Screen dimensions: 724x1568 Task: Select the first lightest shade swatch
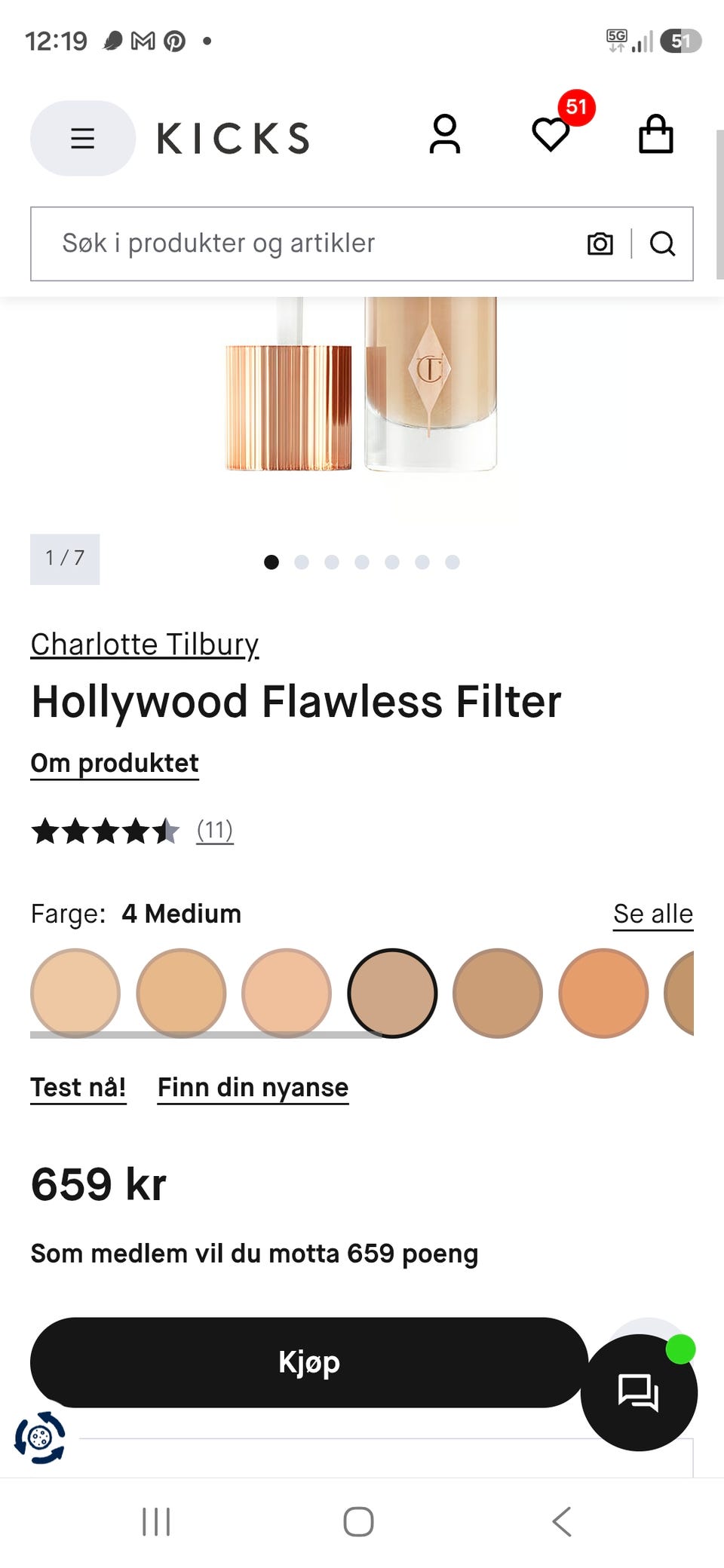click(x=75, y=993)
